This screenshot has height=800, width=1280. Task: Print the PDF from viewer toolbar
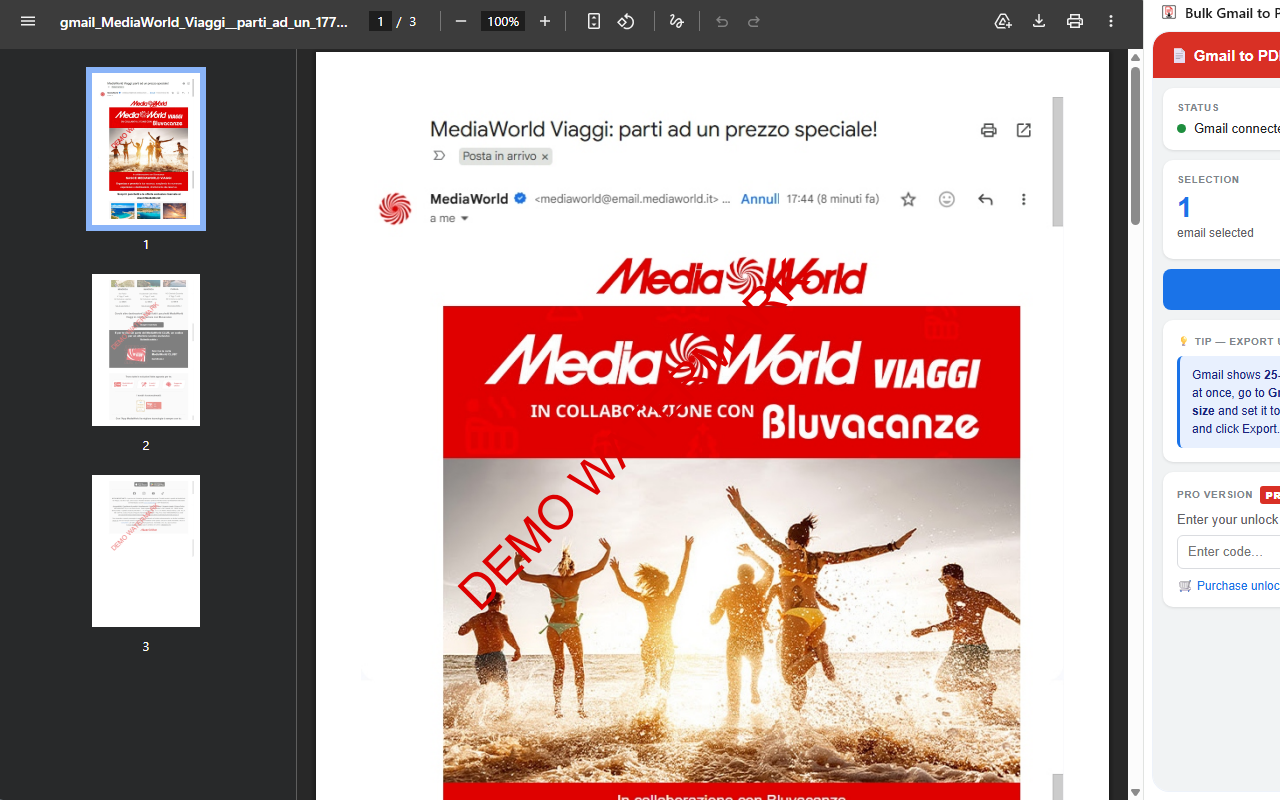coord(1075,21)
